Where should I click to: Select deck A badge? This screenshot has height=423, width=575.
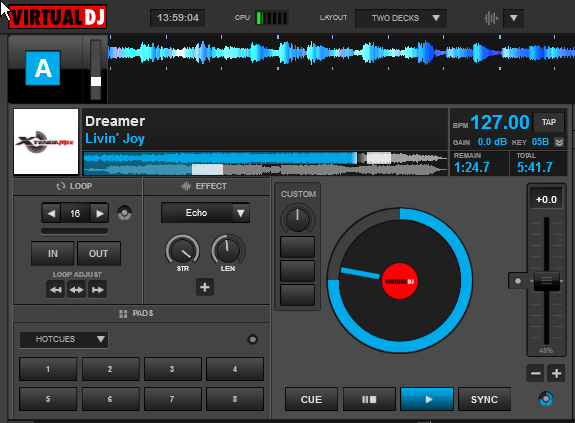[43, 68]
